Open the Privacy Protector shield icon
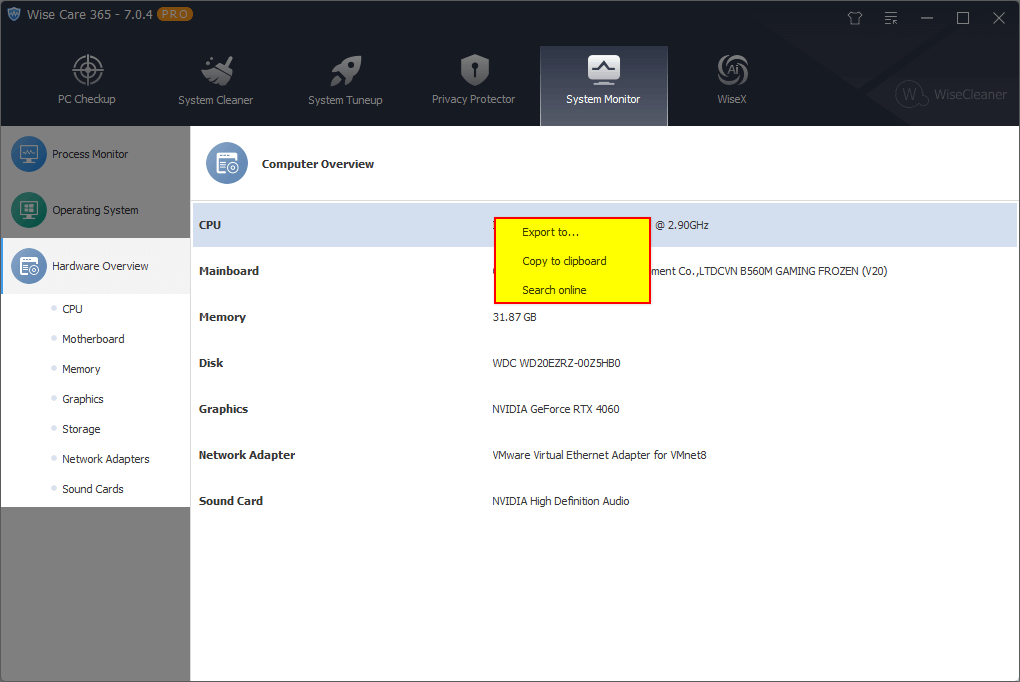The image size is (1020, 682). [474, 70]
